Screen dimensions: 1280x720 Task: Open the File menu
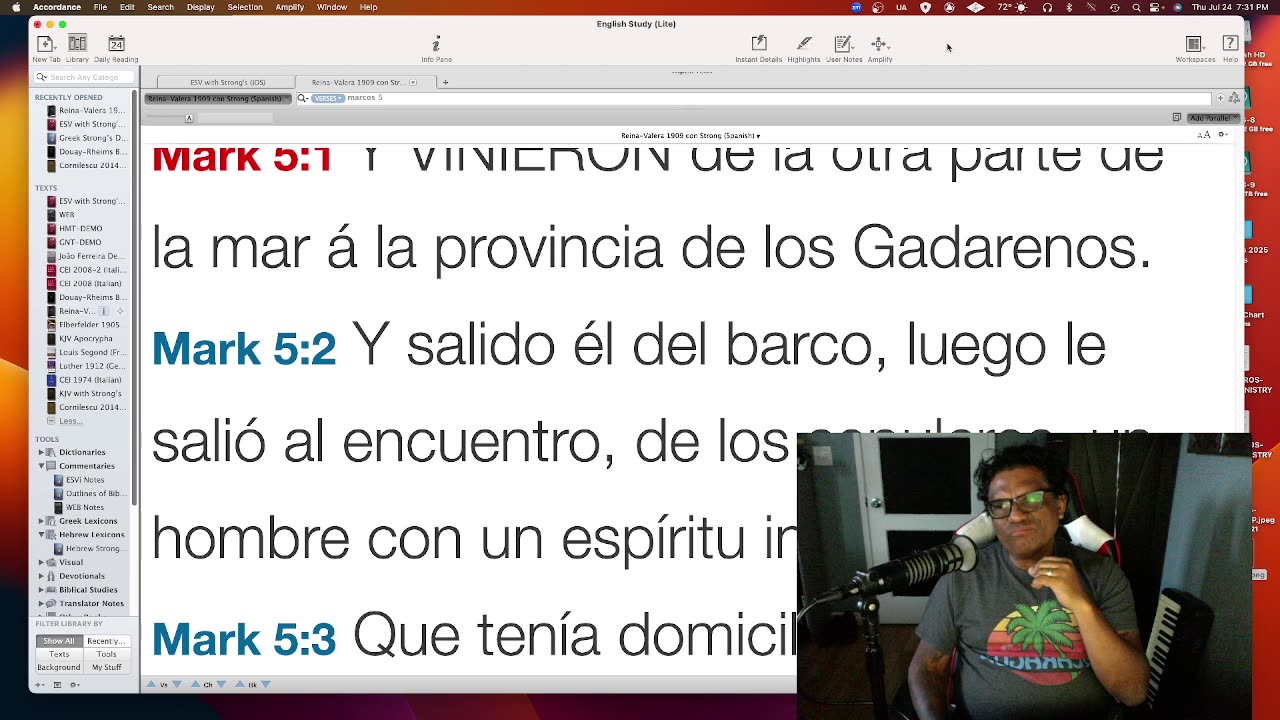click(100, 7)
